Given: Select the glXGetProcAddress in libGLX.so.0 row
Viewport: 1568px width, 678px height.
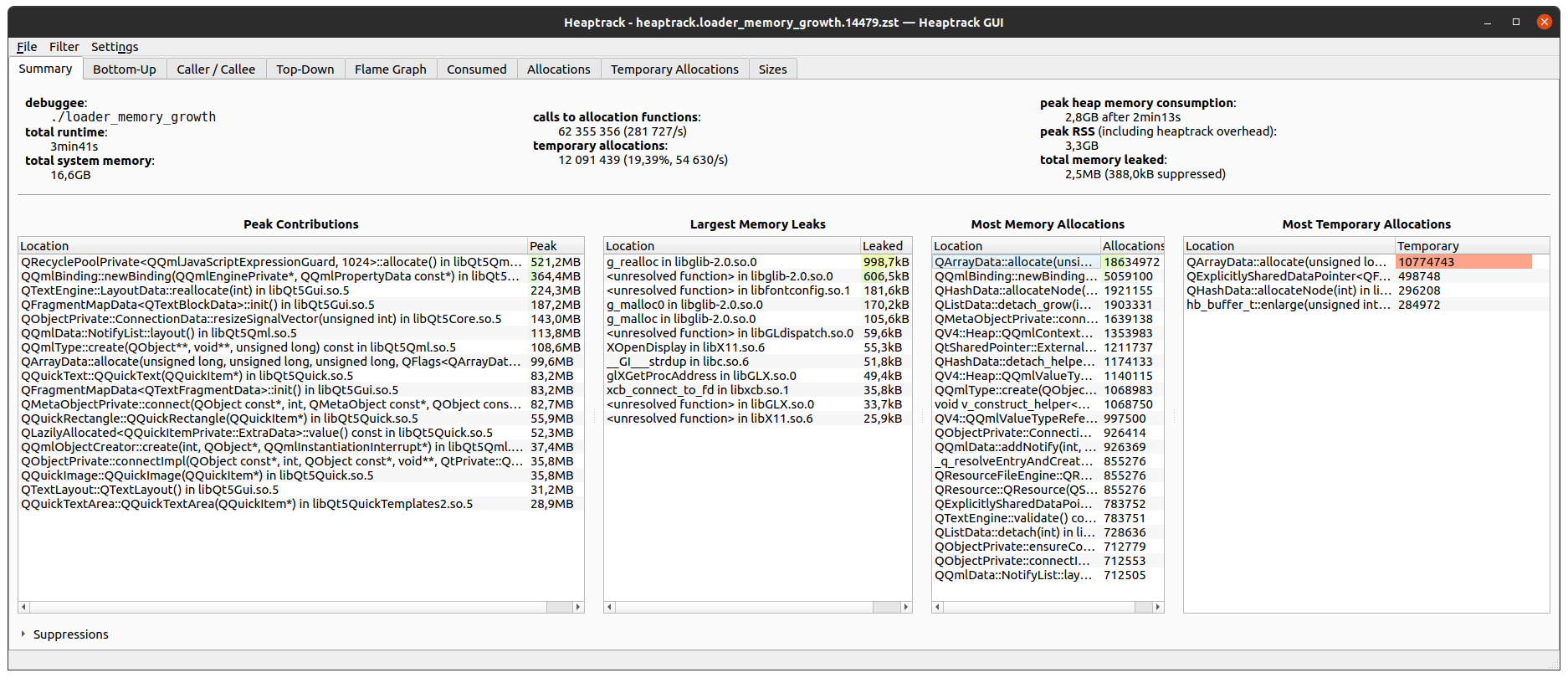Looking at the screenshot, I should tap(758, 376).
